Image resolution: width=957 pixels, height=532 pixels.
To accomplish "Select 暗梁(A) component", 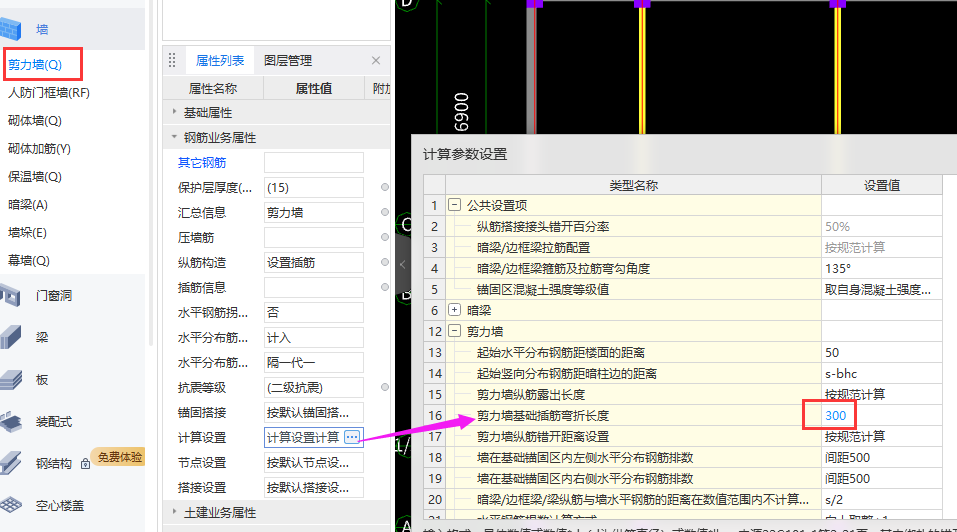I will [27, 205].
